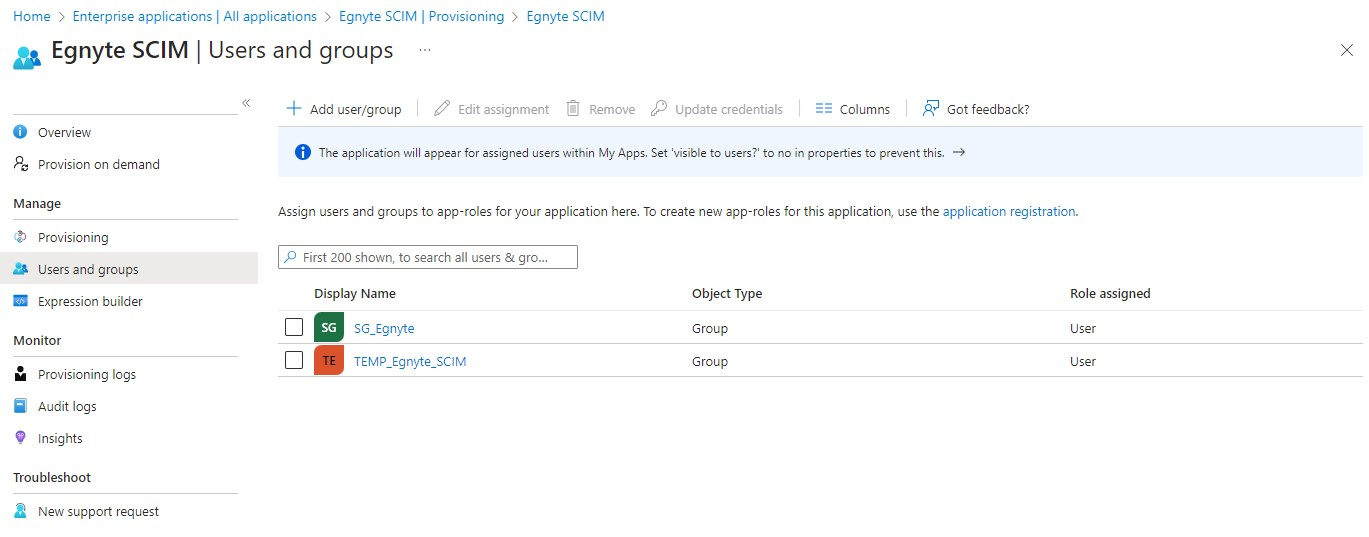Sort by Object Type column header
The width and height of the screenshot is (1369, 537).
727,293
